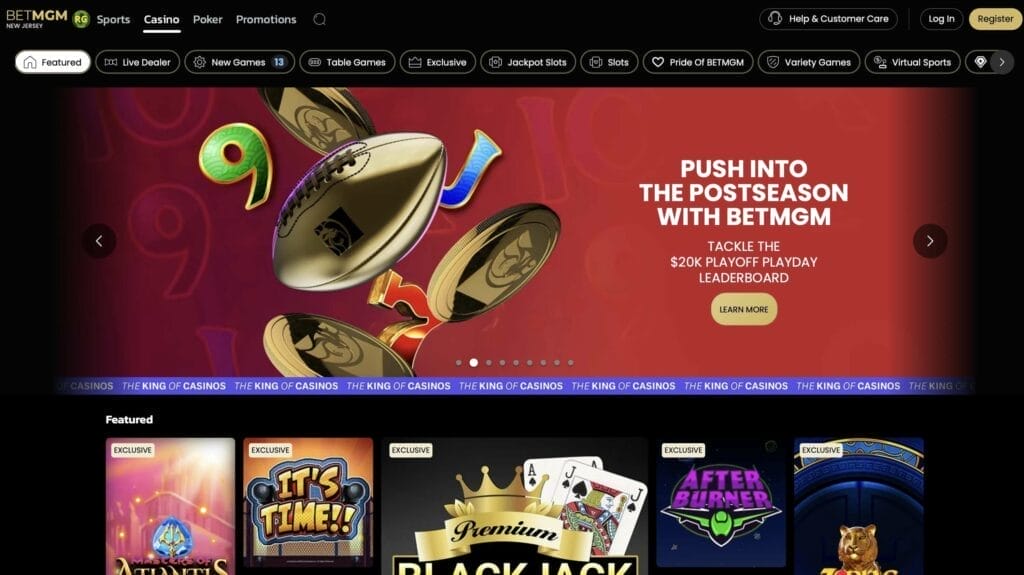Go to the previous banner slide arrow
The height and width of the screenshot is (575, 1024).
click(99, 241)
